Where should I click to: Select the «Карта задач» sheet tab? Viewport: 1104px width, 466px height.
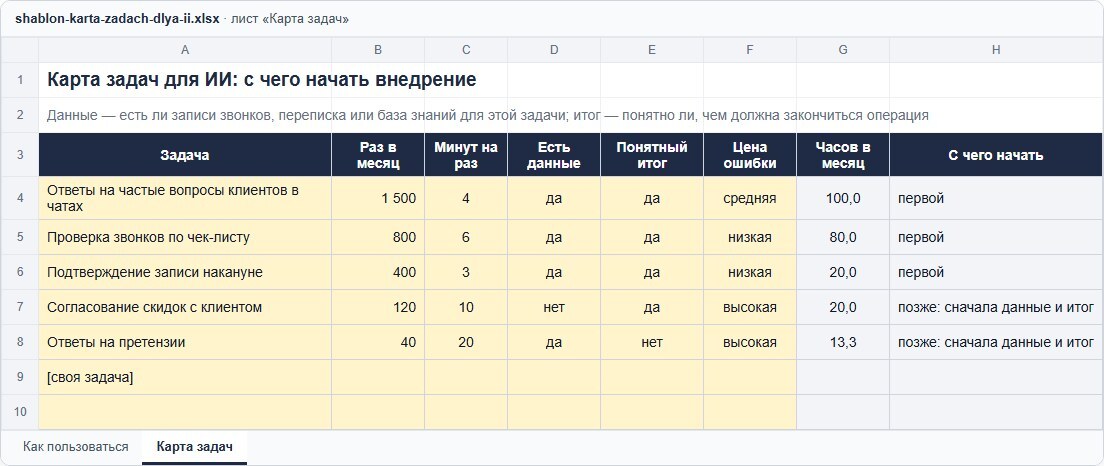[194, 446]
